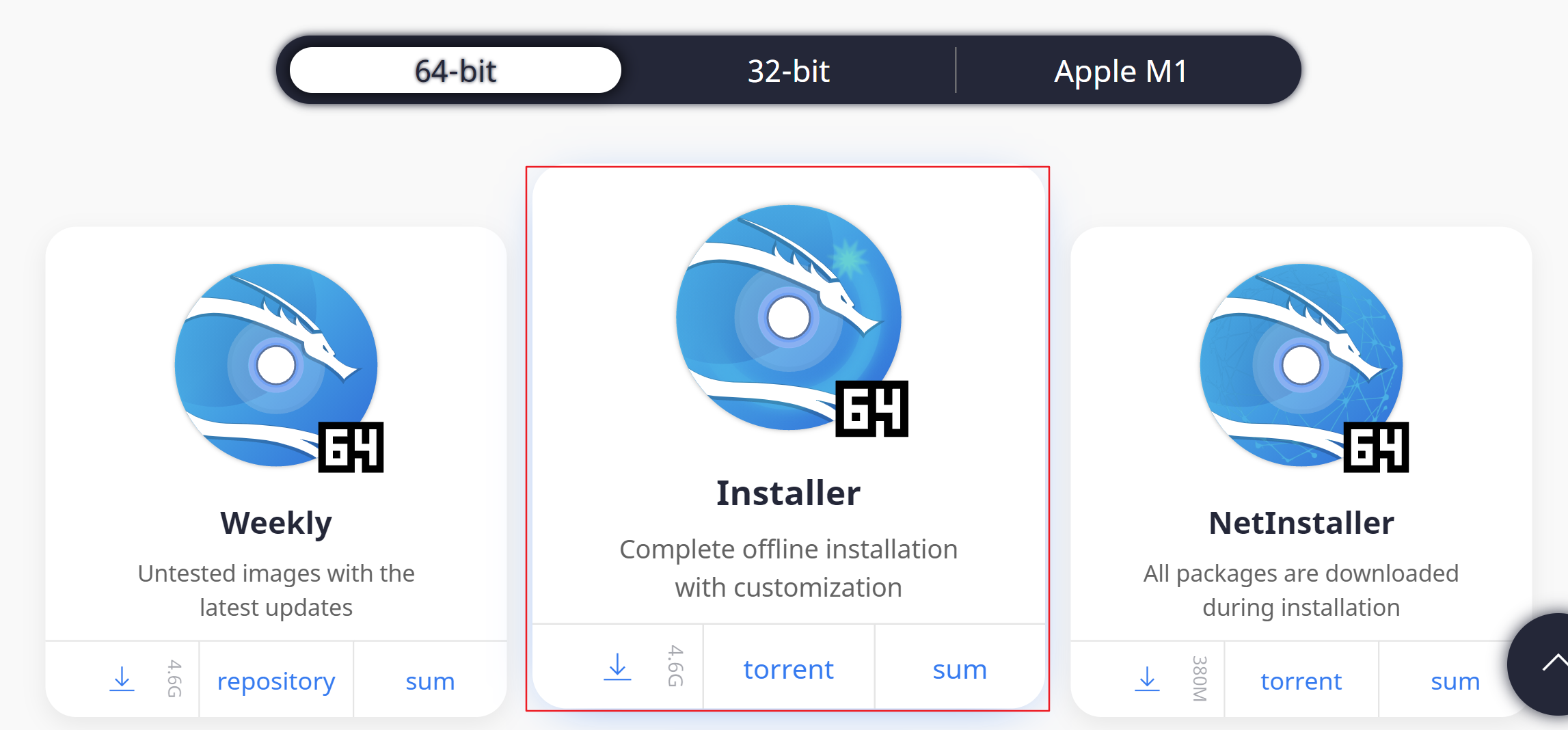Screen dimensions: 1568x730
Task: Click the 380M size label on NetInstaller
Action: coord(1200,679)
